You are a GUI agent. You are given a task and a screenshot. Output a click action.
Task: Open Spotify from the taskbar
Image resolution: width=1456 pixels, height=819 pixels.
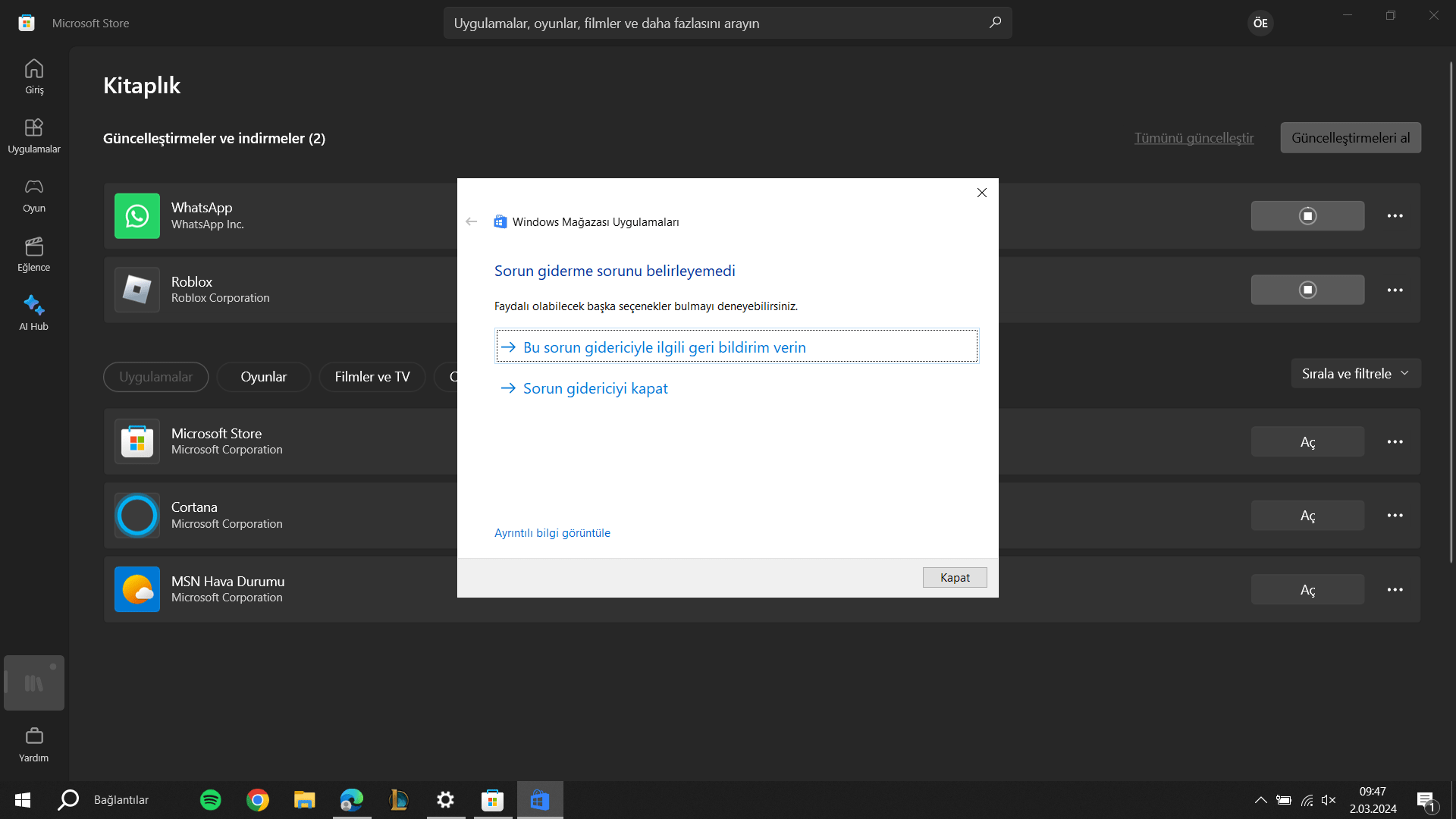click(x=211, y=800)
